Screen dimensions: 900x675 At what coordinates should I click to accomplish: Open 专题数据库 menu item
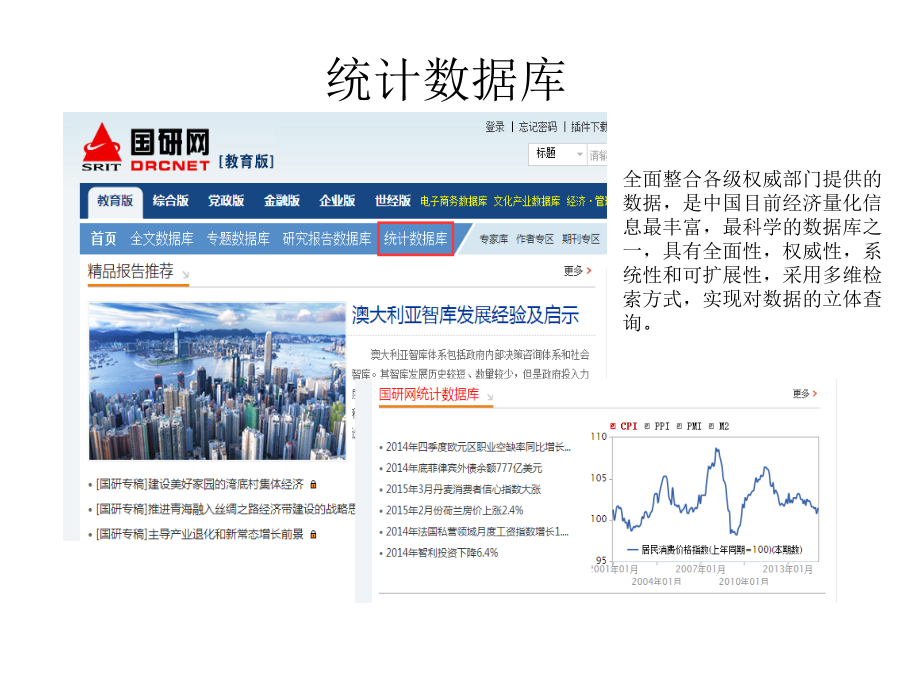(238, 239)
